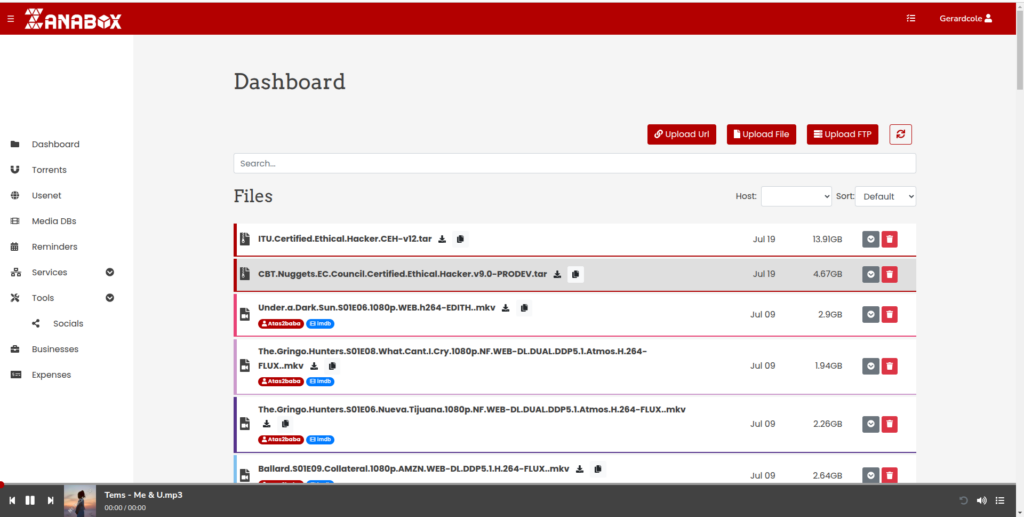Expand options for ITU.Certified.Ethical.Hacker file

870,239
